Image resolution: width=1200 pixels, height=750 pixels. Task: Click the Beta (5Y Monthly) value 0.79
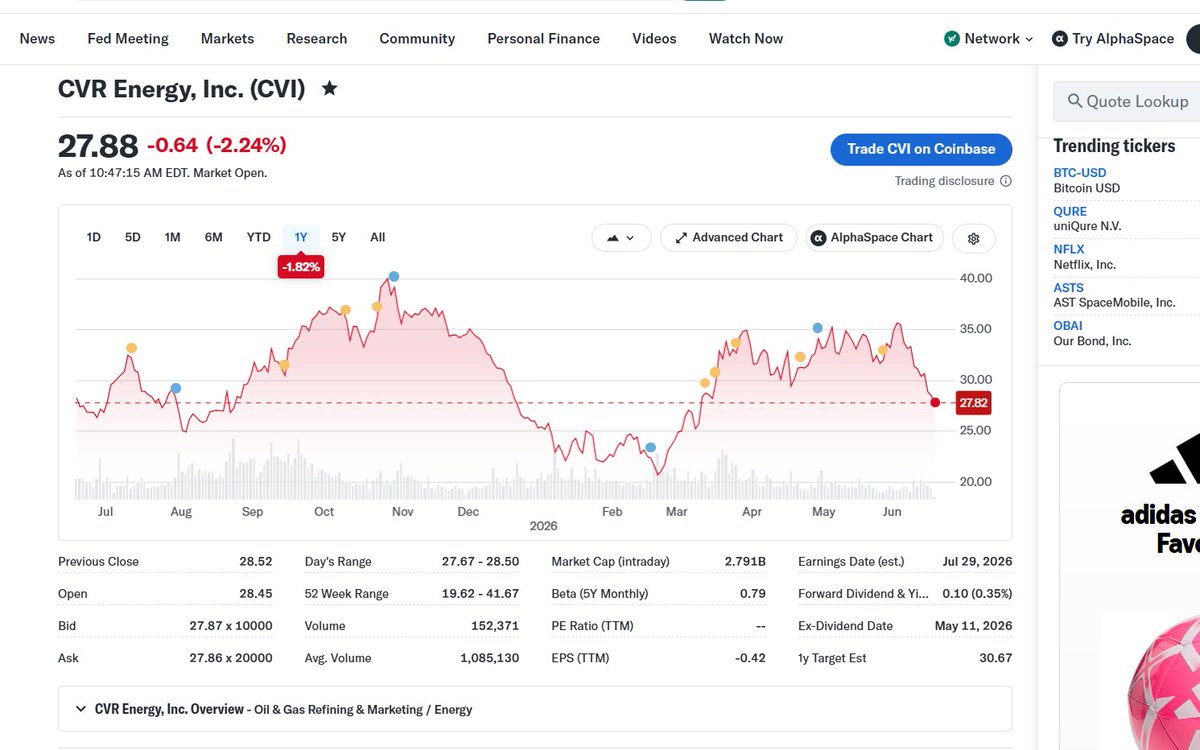[x=753, y=594]
